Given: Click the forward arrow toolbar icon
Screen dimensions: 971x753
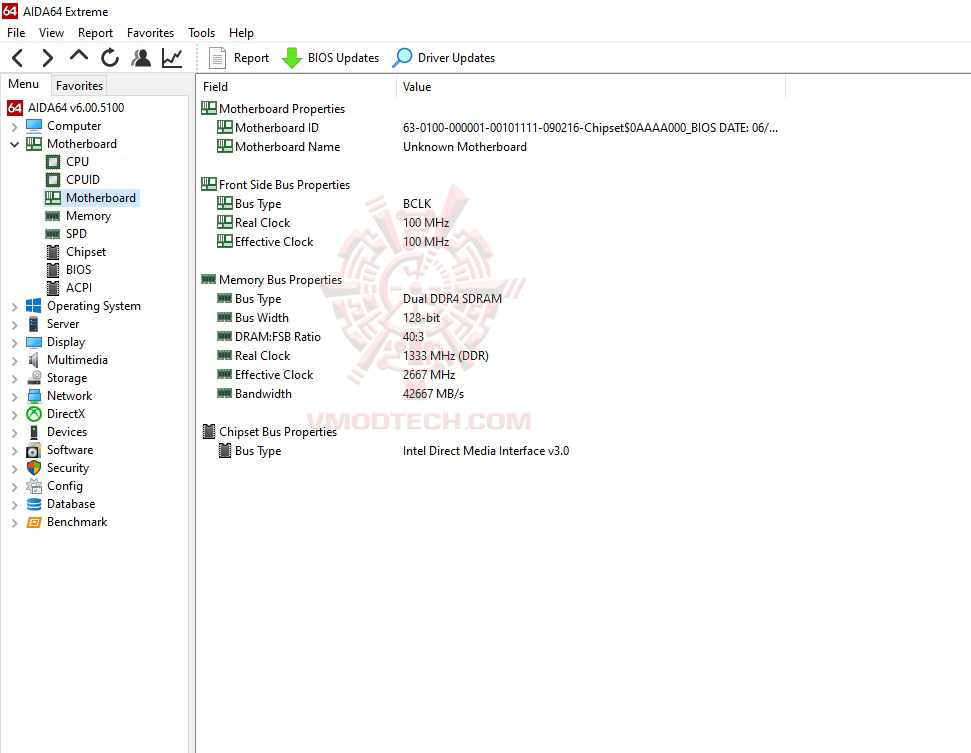Looking at the screenshot, I should pyautogui.click(x=46, y=57).
